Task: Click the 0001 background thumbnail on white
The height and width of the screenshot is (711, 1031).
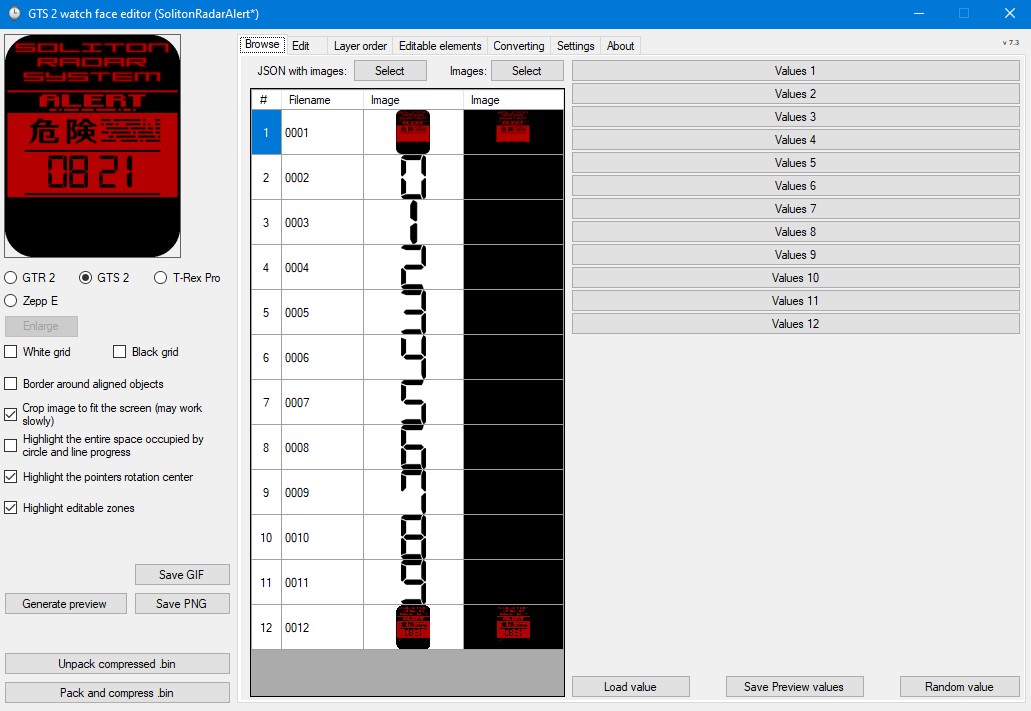Action: pos(413,132)
